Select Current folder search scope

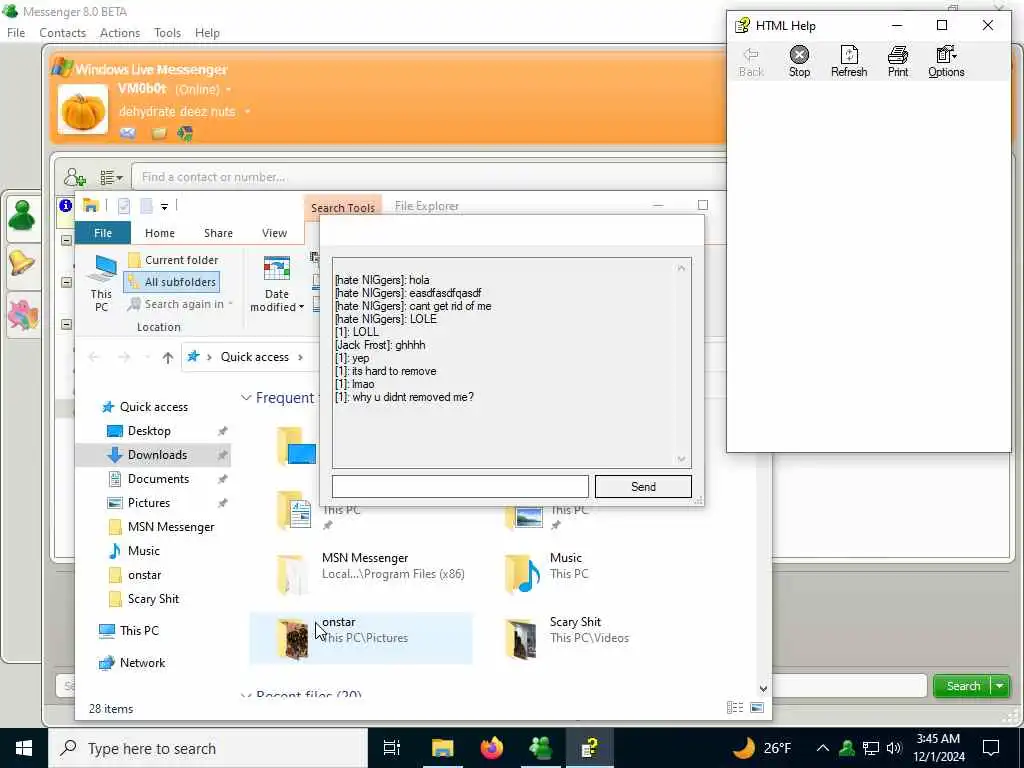[174, 260]
